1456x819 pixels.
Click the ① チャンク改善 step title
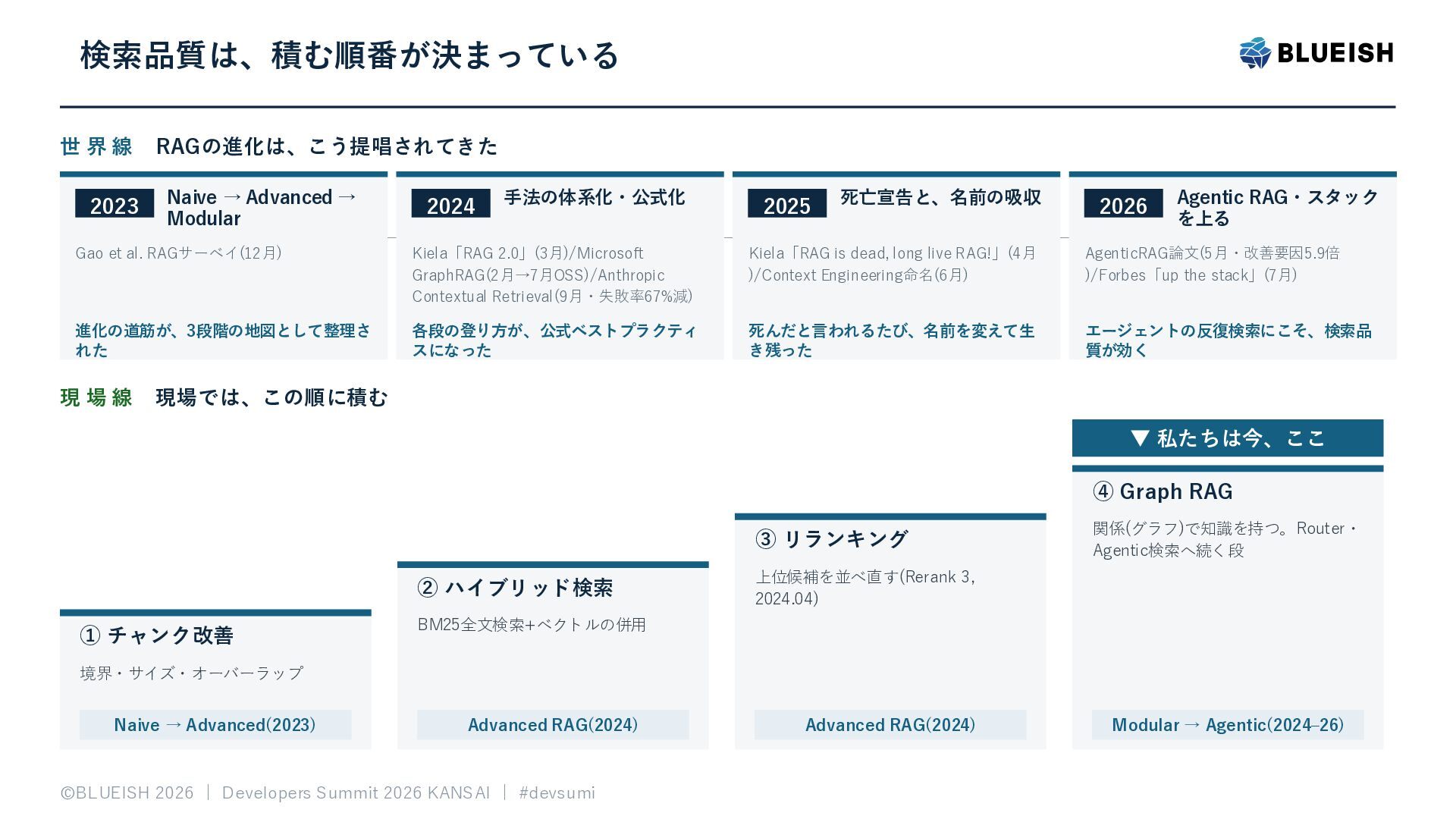[x=157, y=635]
